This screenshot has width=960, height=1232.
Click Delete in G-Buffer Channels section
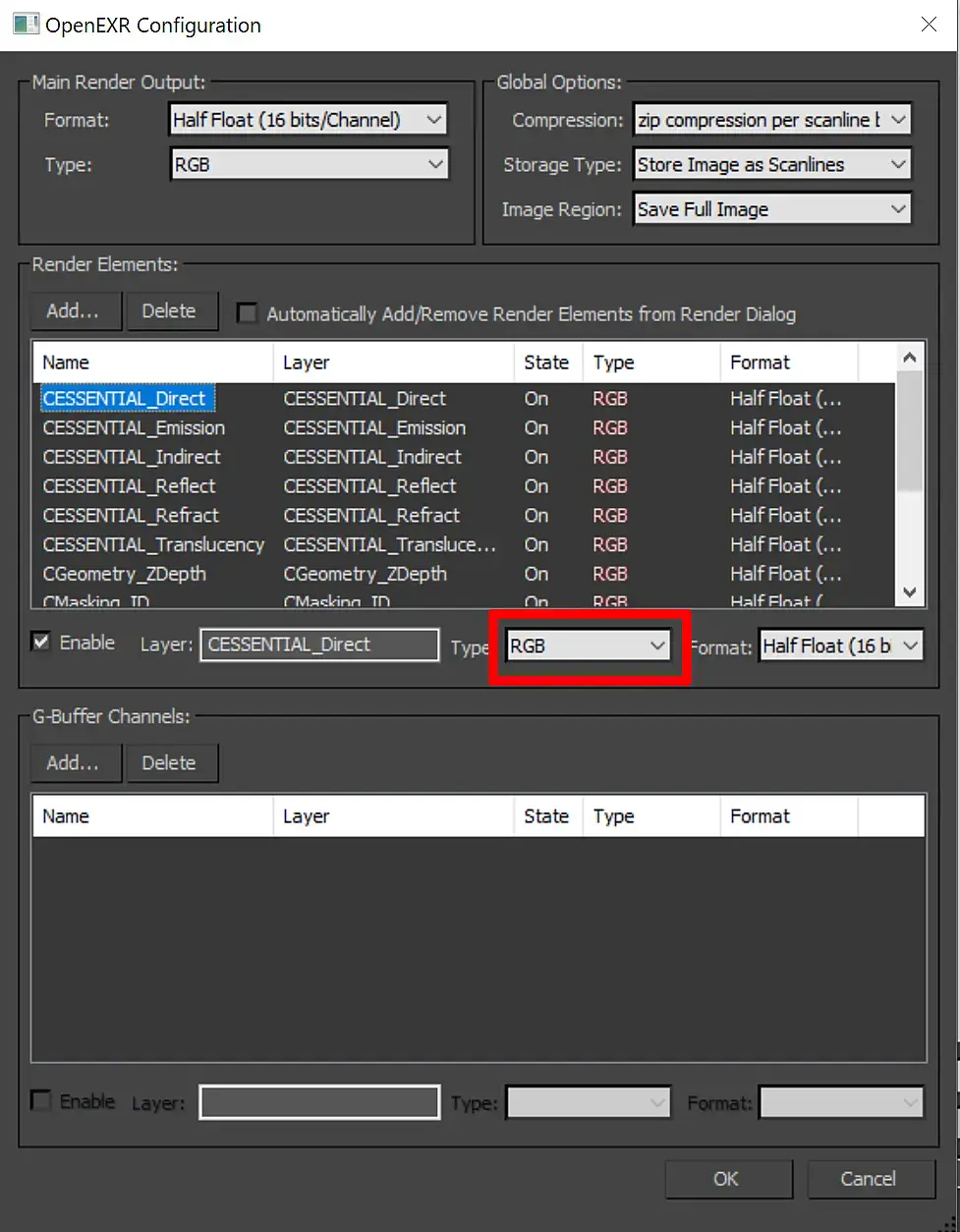pos(171,762)
